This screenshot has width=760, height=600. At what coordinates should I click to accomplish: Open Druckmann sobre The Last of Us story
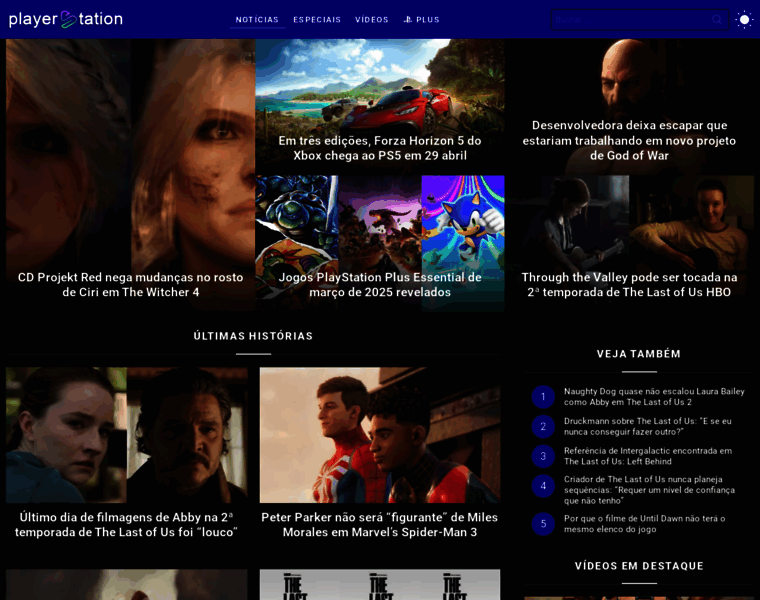click(x=648, y=426)
